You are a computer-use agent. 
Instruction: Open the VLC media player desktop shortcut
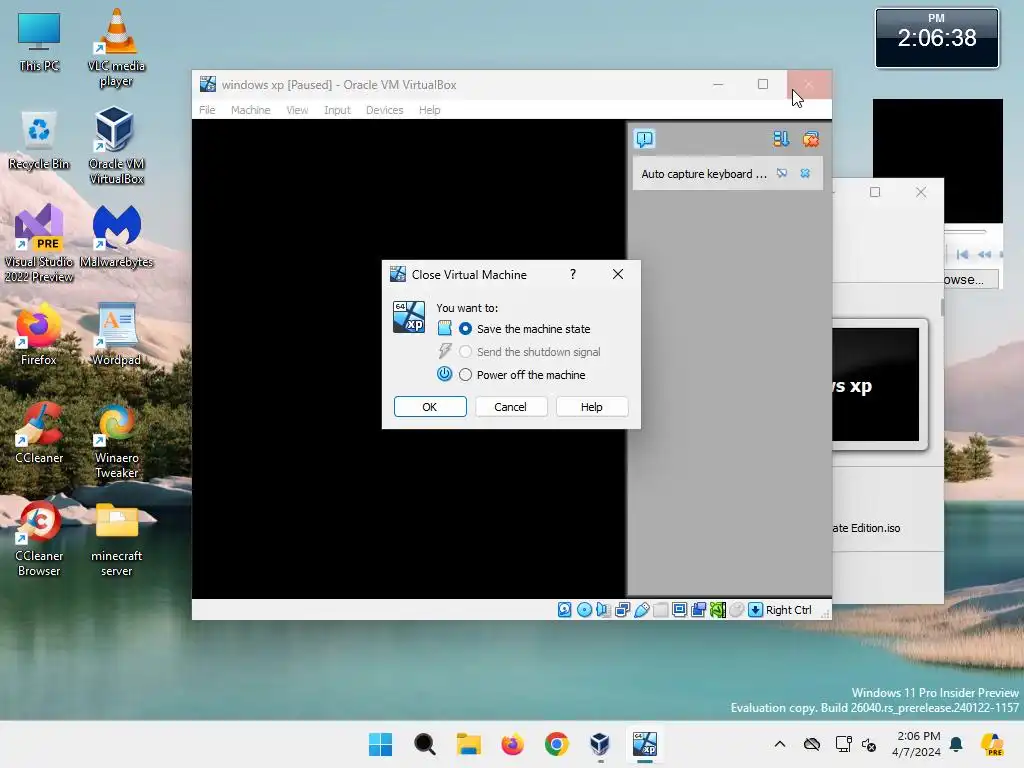tap(116, 48)
